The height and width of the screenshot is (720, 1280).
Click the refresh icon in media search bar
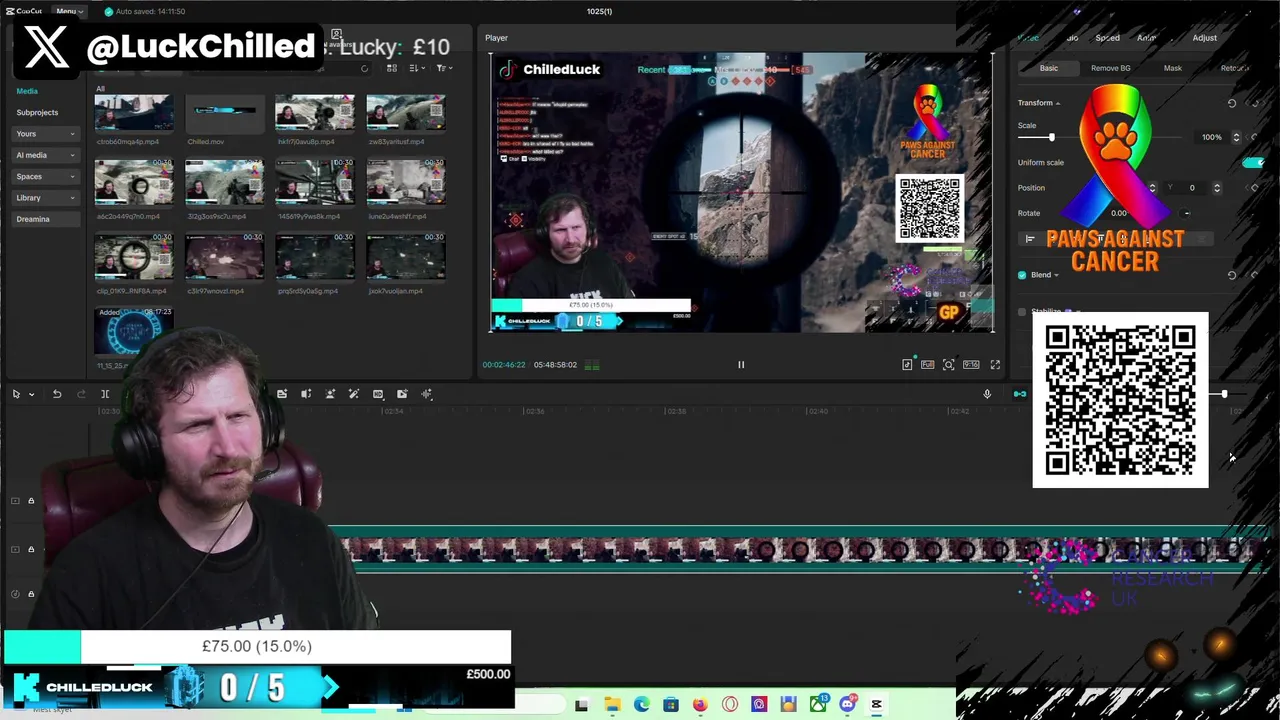tap(364, 68)
